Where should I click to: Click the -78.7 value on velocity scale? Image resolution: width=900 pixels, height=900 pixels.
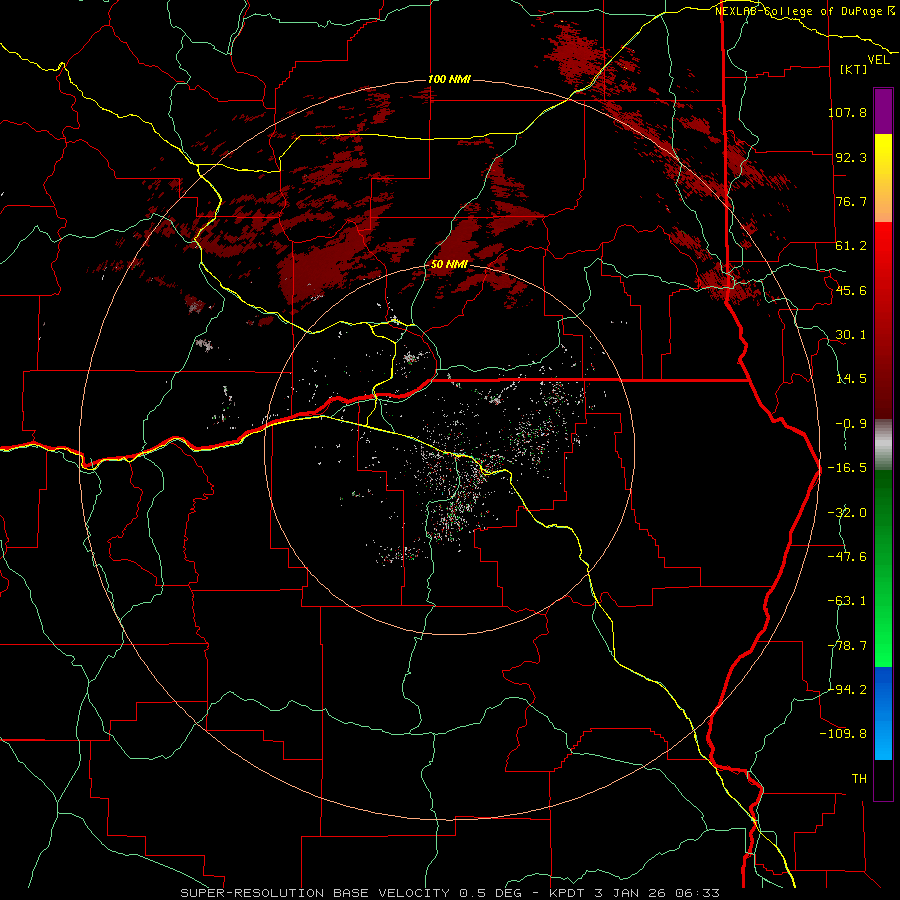pos(847,646)
